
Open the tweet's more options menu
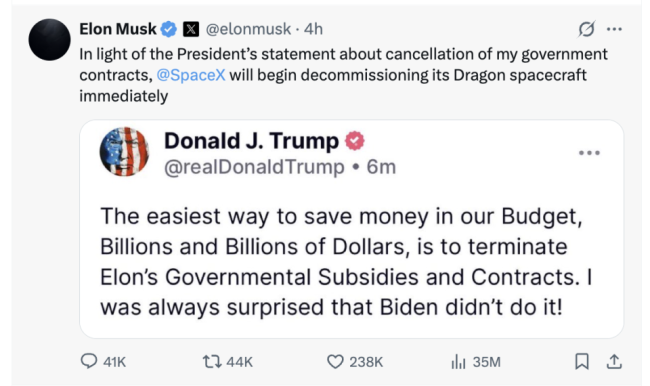614,29
